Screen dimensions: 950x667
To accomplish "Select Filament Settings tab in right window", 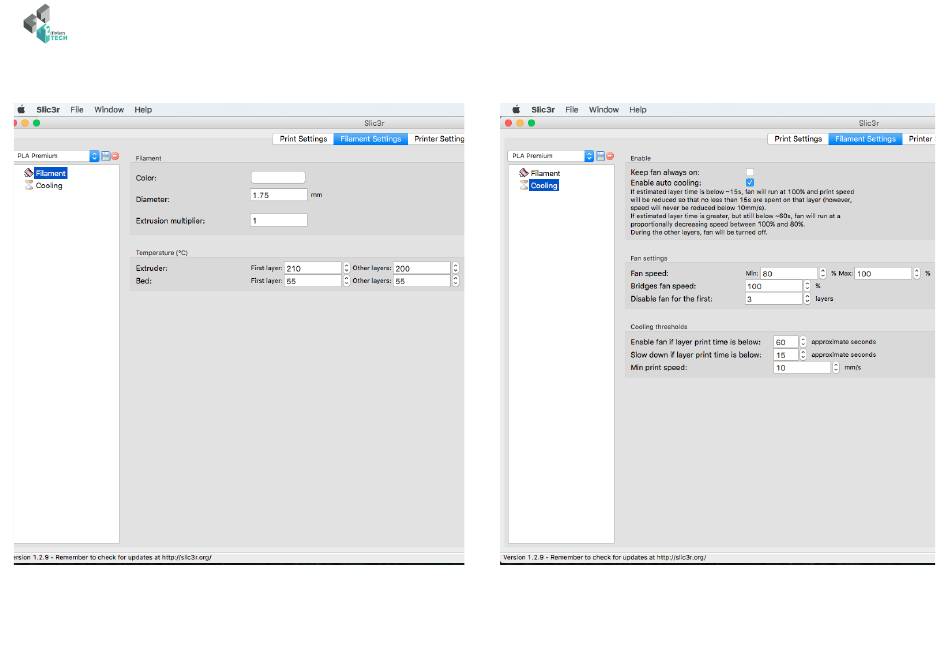I will click(865, 139).
